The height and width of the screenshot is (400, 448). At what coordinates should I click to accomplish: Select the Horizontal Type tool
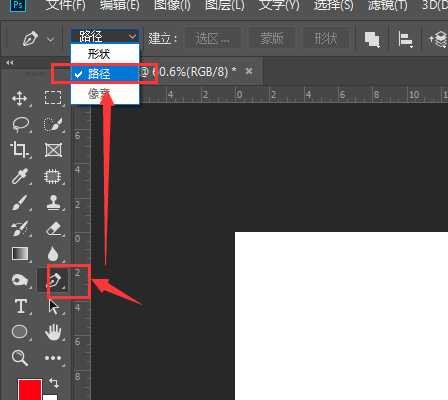[x=21, y=306]
